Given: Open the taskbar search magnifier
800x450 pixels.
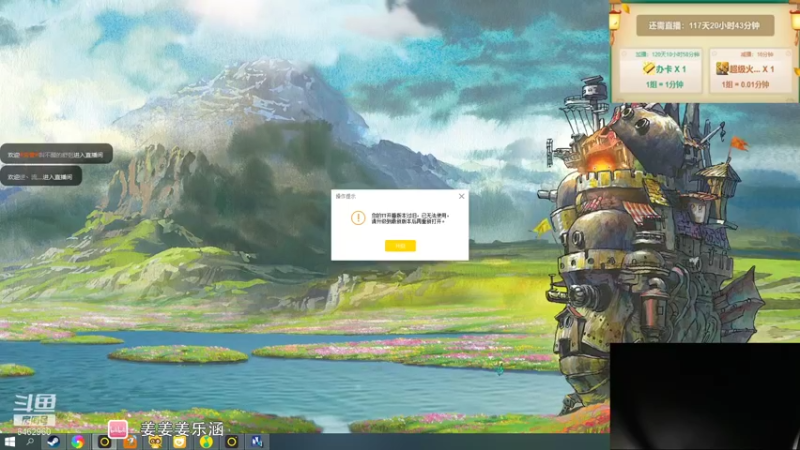Looking at the screenshot, I should (x=30, y=442).
